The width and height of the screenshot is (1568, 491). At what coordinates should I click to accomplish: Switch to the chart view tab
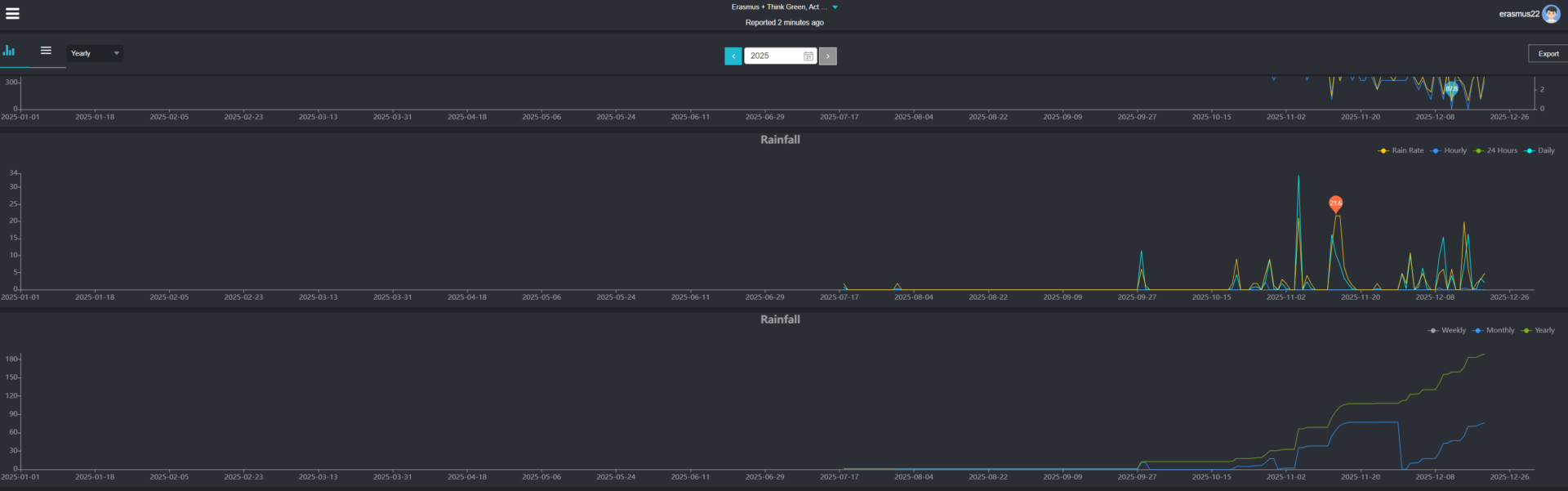[x=9, y=51]
